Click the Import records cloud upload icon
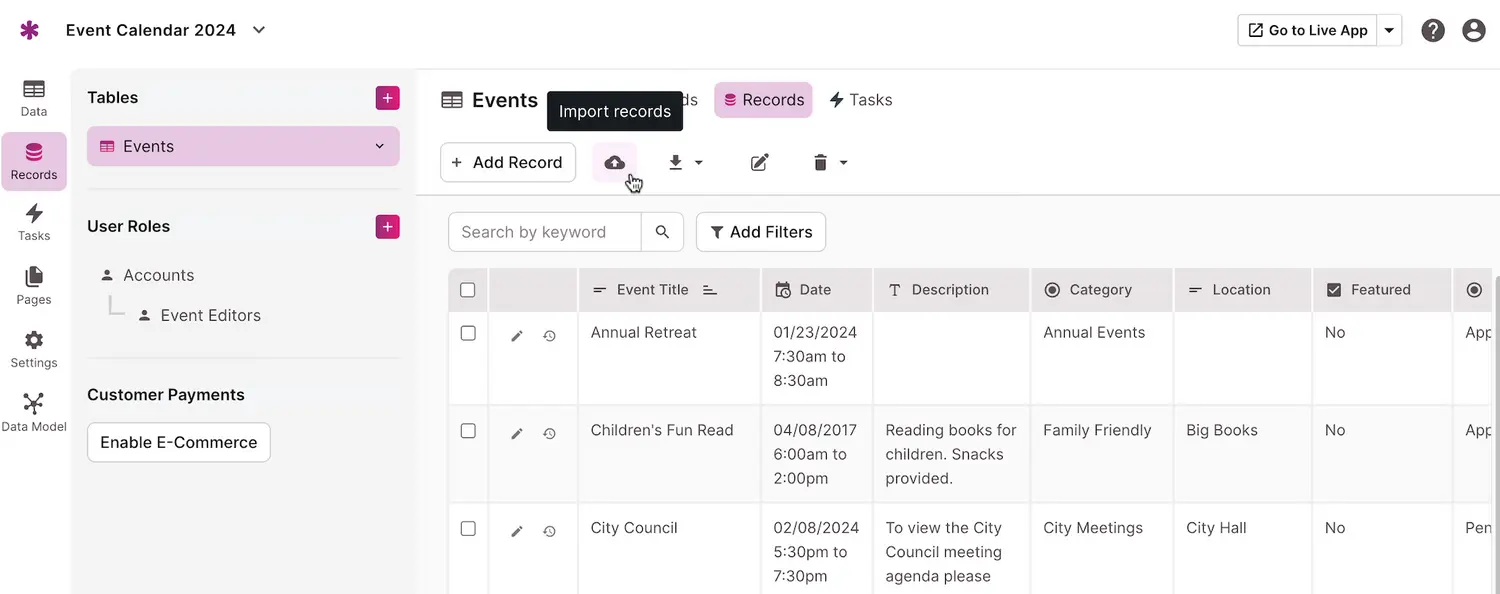Screen dimensions: 1500x594 click(614, 163)
